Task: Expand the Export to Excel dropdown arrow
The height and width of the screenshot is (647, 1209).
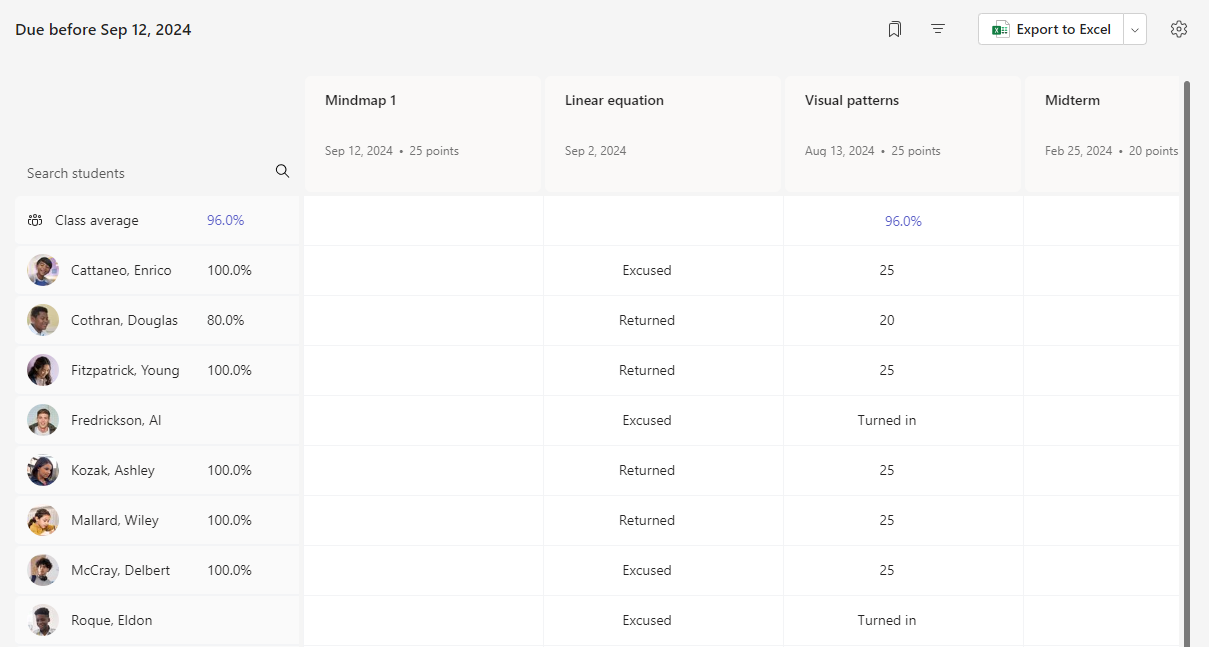Action: pos(1135,30)
